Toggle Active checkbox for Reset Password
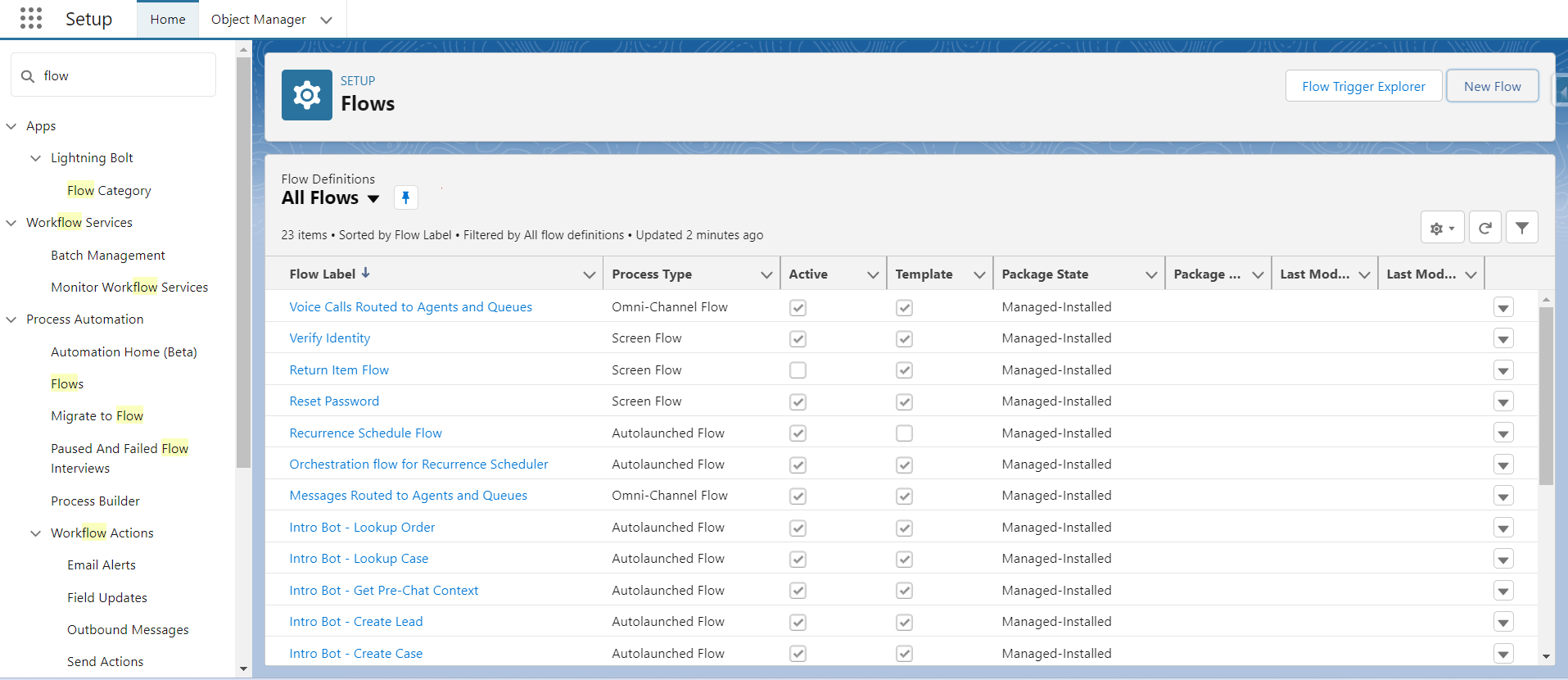 click(x=798, y=402)
